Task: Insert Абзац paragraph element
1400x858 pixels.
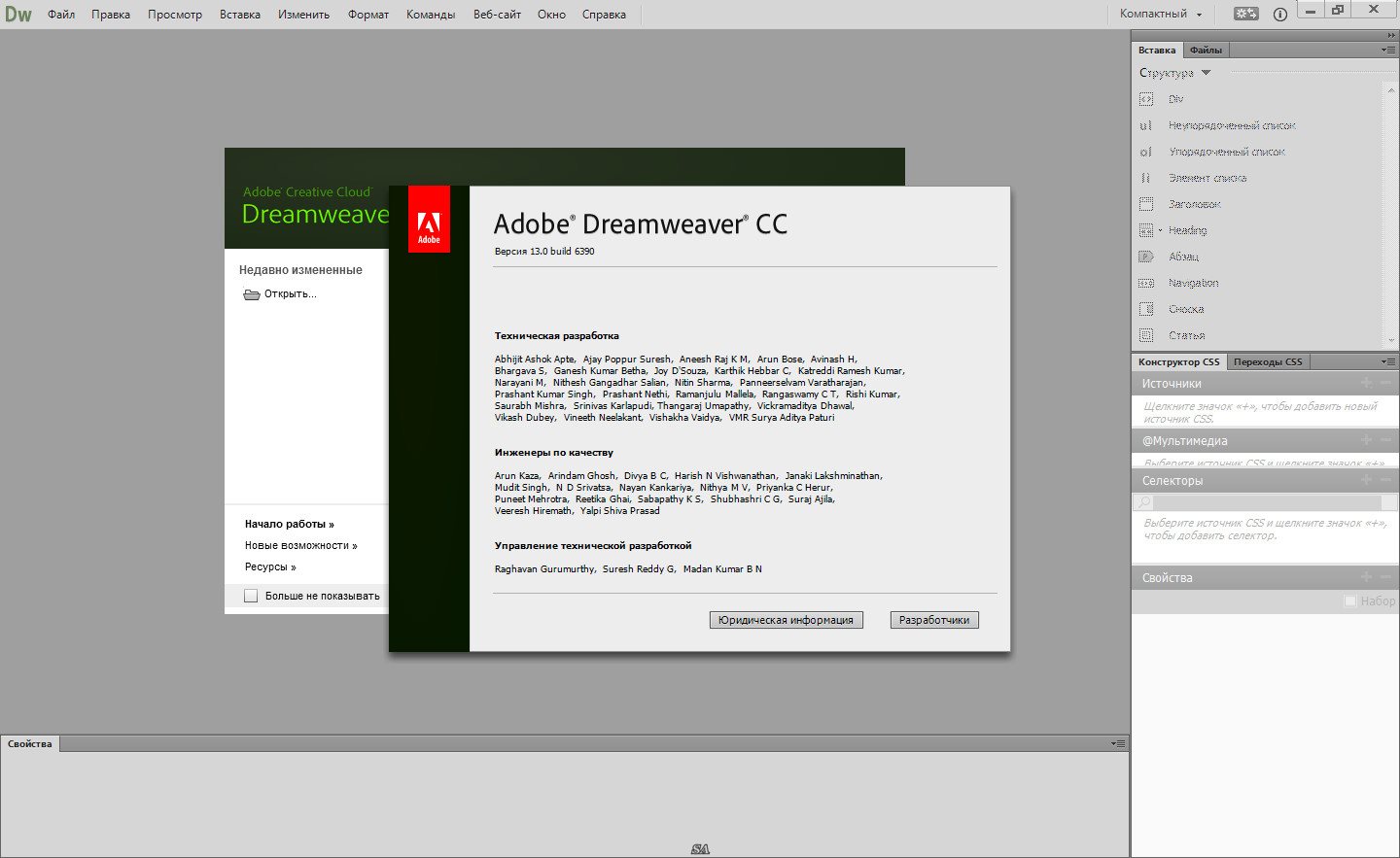Action: (1169, 257)
